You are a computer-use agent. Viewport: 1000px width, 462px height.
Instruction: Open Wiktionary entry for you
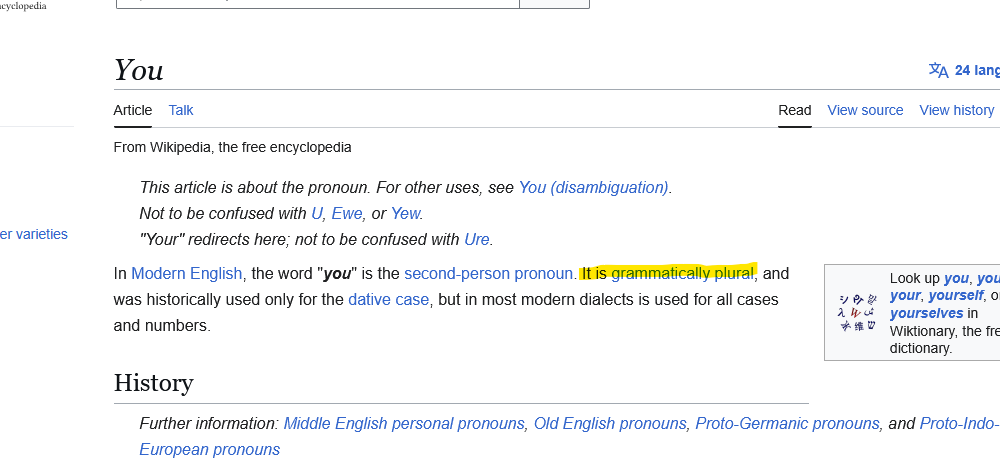pos(956,279)
